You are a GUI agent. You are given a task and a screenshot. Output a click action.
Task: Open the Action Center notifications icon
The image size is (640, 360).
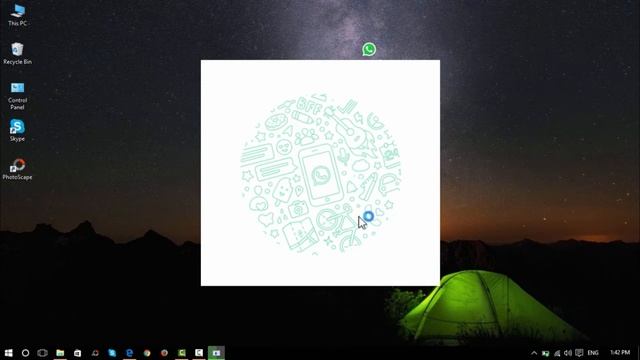click(x=579, y=353)
